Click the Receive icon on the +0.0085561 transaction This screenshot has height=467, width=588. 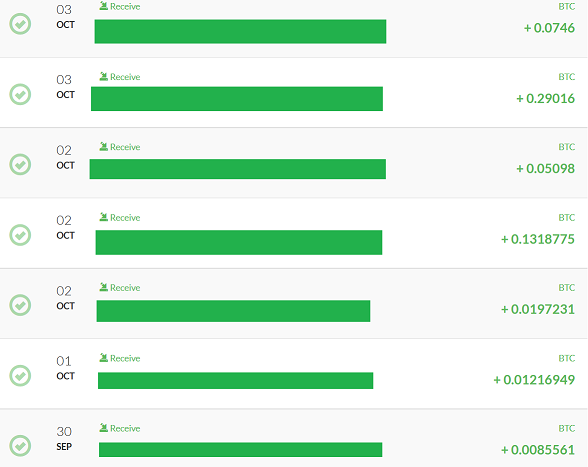pos(104,428)
